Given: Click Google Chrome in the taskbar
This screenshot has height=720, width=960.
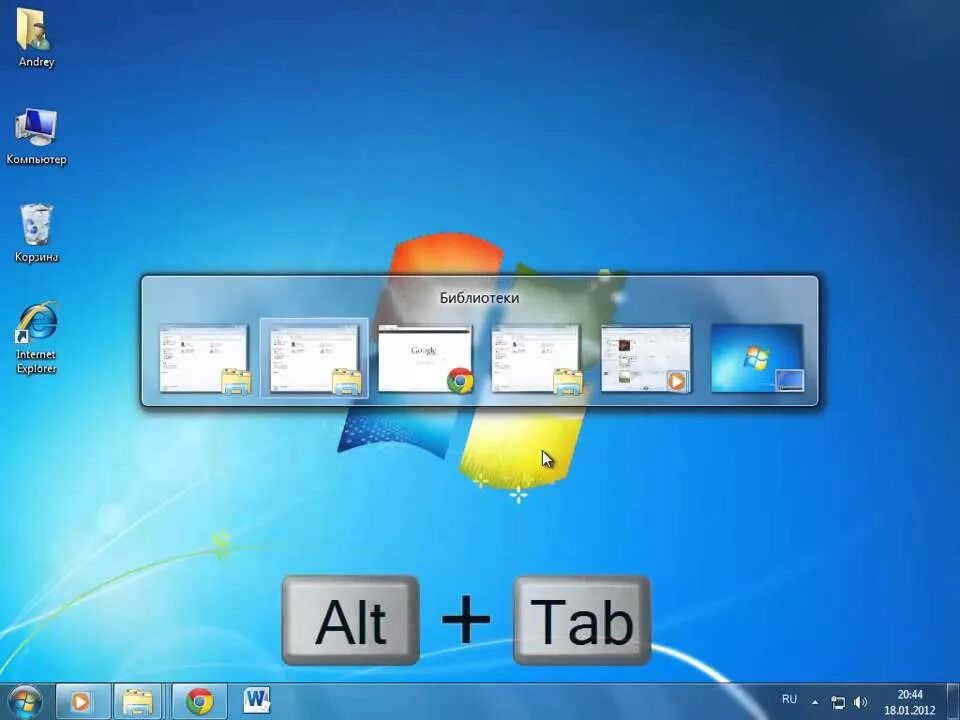Looking at the screenshot, I should click(200, 702).
